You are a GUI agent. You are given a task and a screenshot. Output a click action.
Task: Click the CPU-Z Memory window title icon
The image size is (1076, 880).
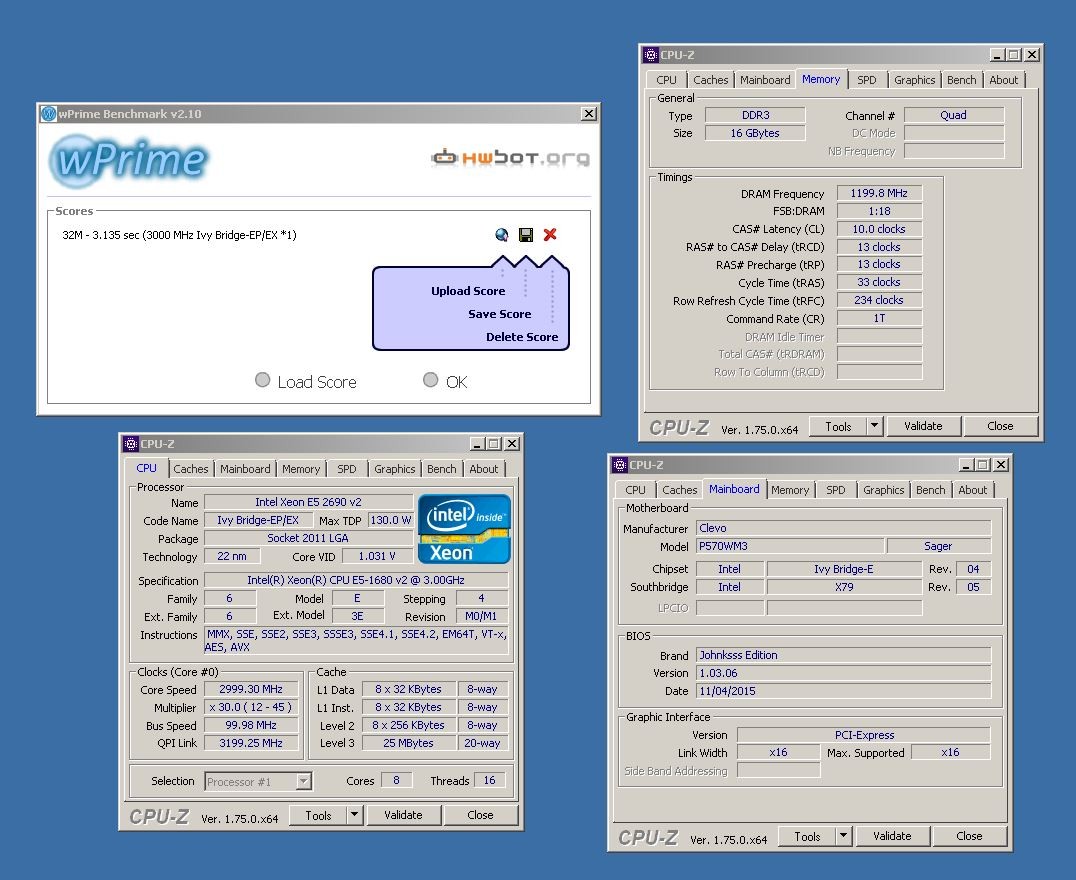(x=651, y=55)
